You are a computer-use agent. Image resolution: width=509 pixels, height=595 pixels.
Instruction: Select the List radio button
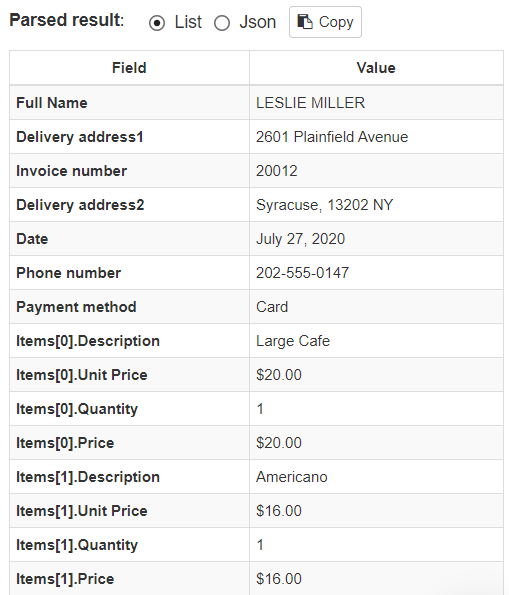click(157, 23)
